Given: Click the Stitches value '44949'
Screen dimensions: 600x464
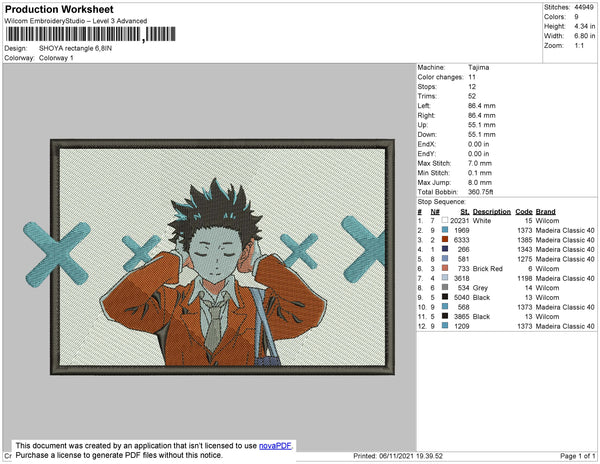Looking at the screenshot, I should coord(584,7).
